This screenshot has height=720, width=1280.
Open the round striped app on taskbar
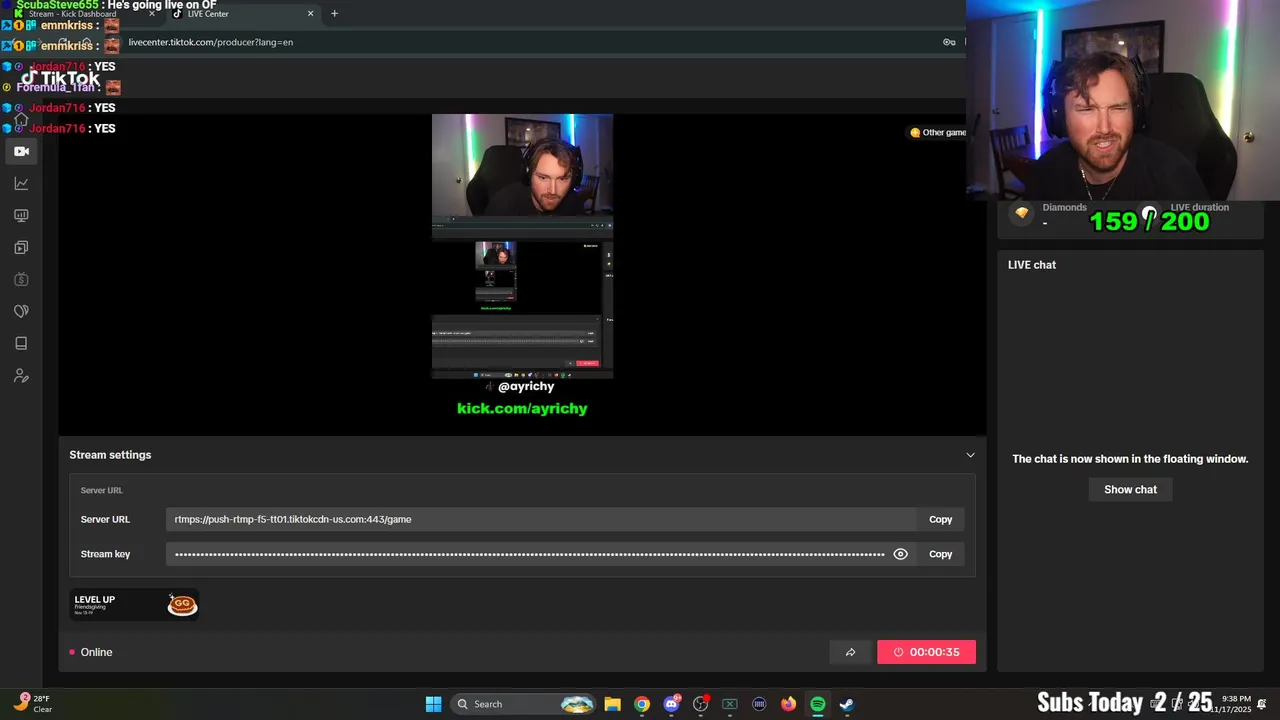[759, 704]
